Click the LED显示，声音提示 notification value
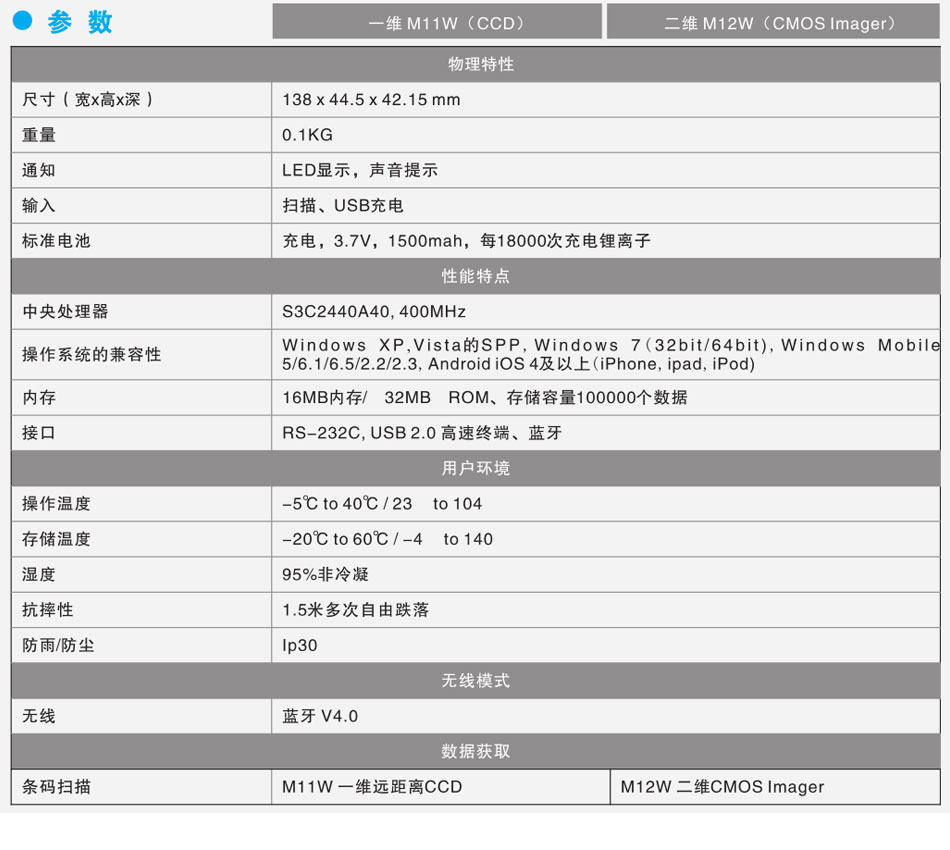 click(x=360, y=170)
